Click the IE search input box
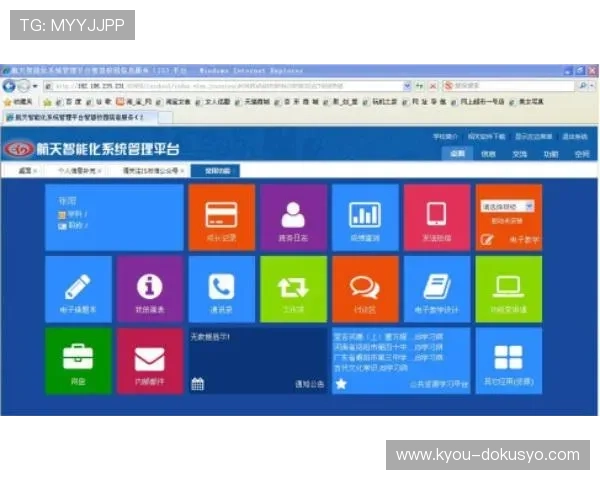Viewport: 600px width, 480px height. [509, 86]
